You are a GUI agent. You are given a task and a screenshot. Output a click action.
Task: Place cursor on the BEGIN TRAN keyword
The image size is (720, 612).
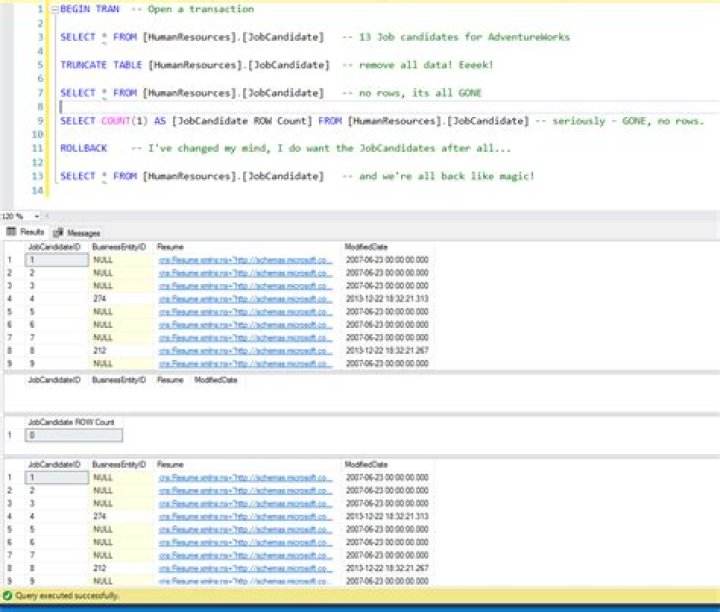90,9
